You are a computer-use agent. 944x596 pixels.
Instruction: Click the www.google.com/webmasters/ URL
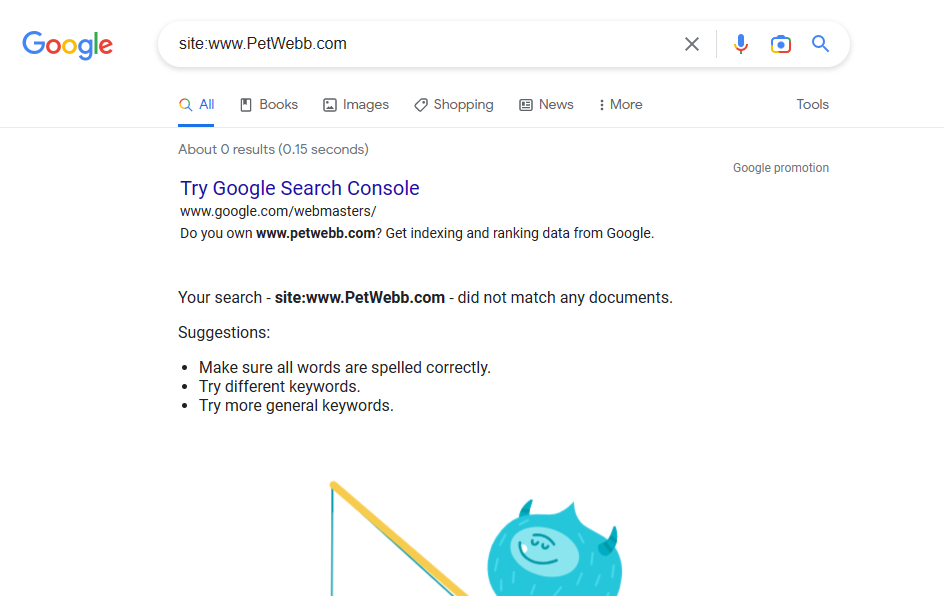click(x=278, y=211)
